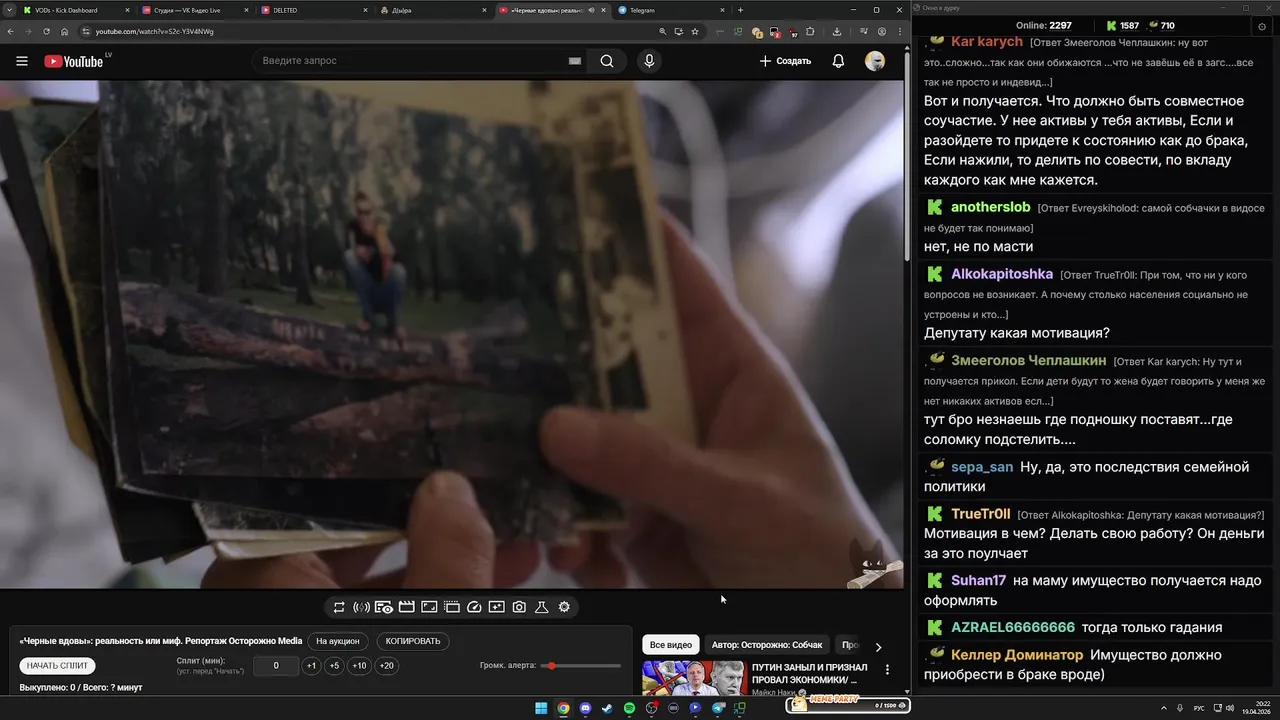Open YouTube notifications bell
The height and width of the screenshot is (720, 1280).
pyautogui.click(x=838, y=61)
